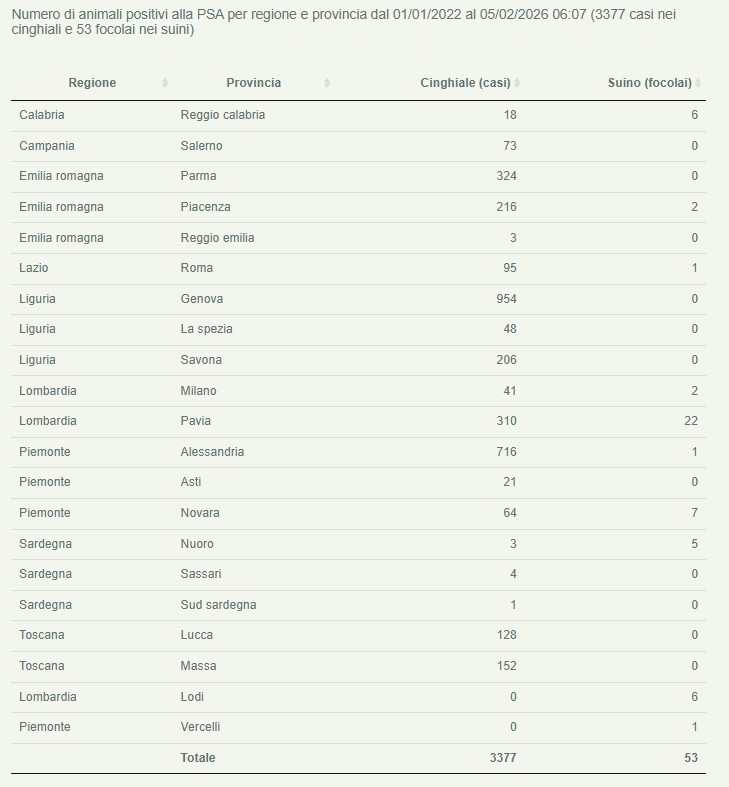729x787 pixels.
Task: Sort table by the Provincia header text
Action: click(x=253, y=83)
